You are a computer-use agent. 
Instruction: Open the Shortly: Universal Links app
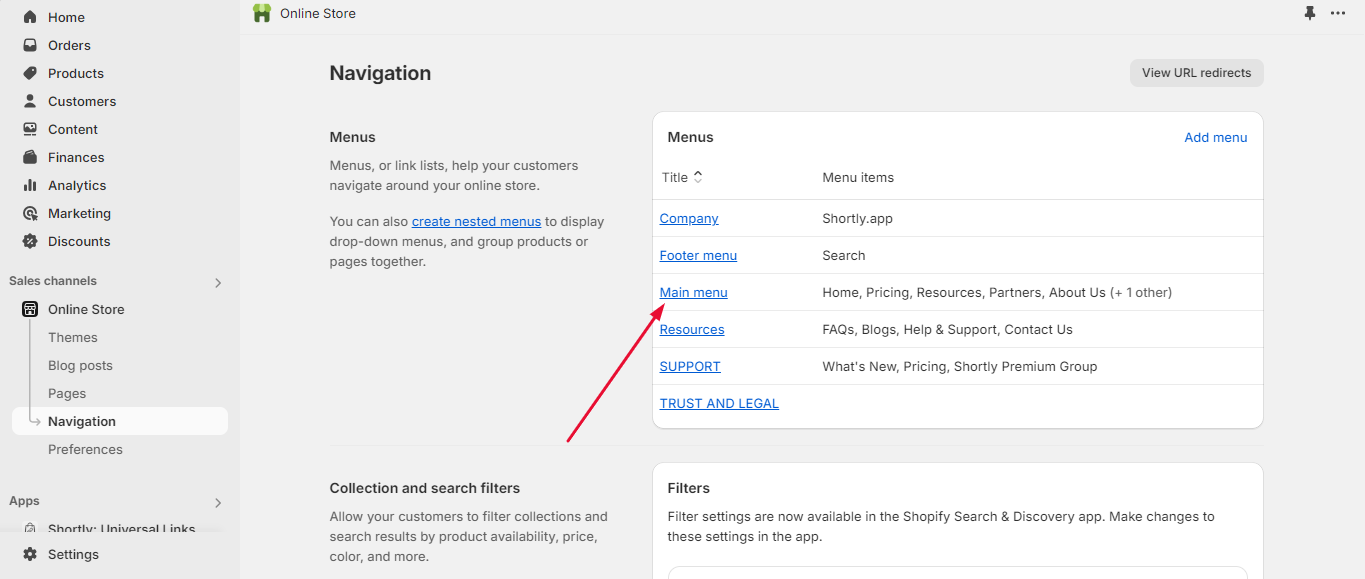121,529
